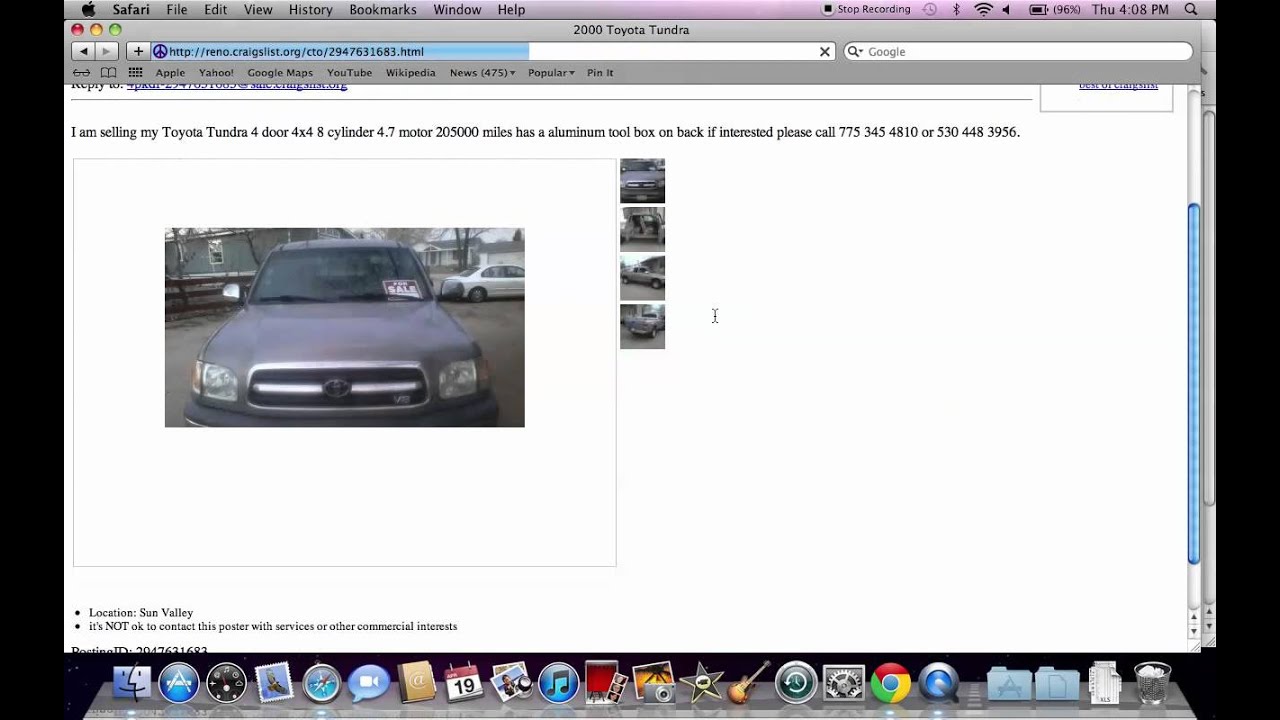Open Mail stamp icon in the Dock
Screen dimensions: 1280x720
[273, 684]
